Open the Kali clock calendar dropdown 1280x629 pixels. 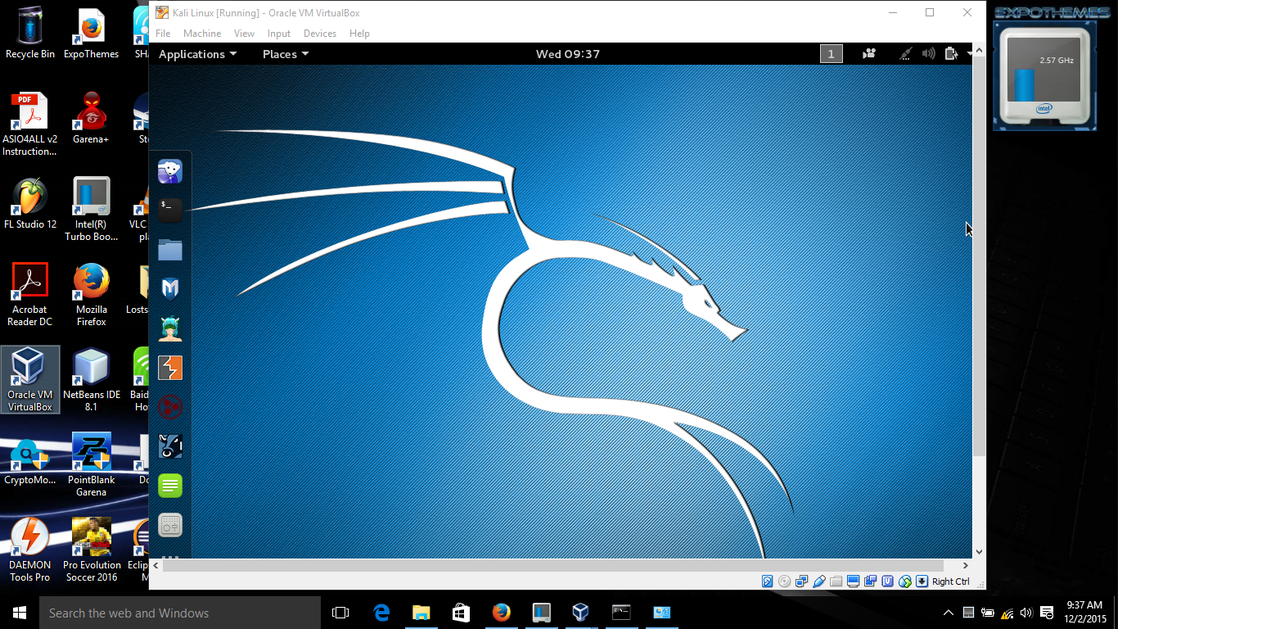tap(568, 54)
